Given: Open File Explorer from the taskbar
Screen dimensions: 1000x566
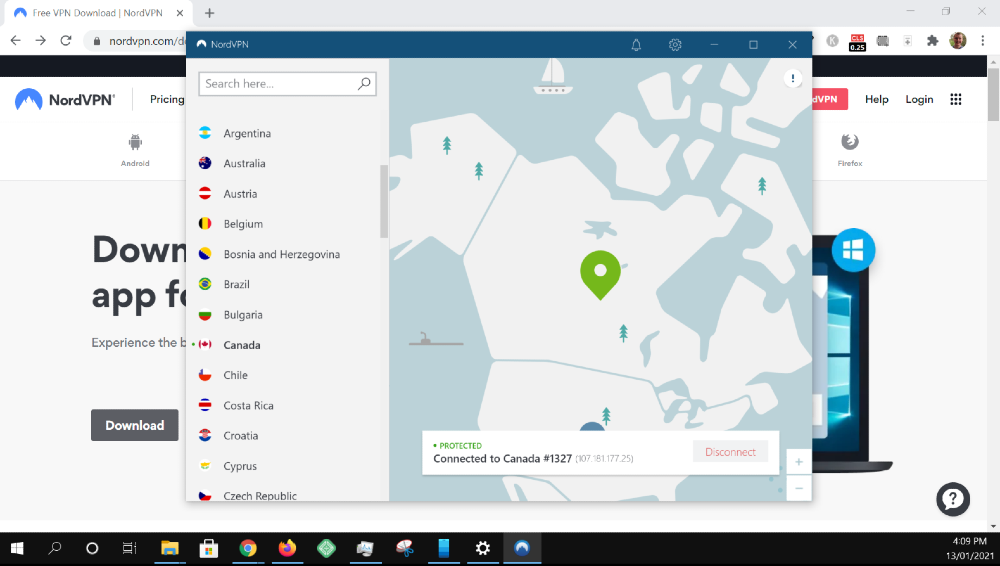Looking at the screenshot, I should tap(170, 548).
